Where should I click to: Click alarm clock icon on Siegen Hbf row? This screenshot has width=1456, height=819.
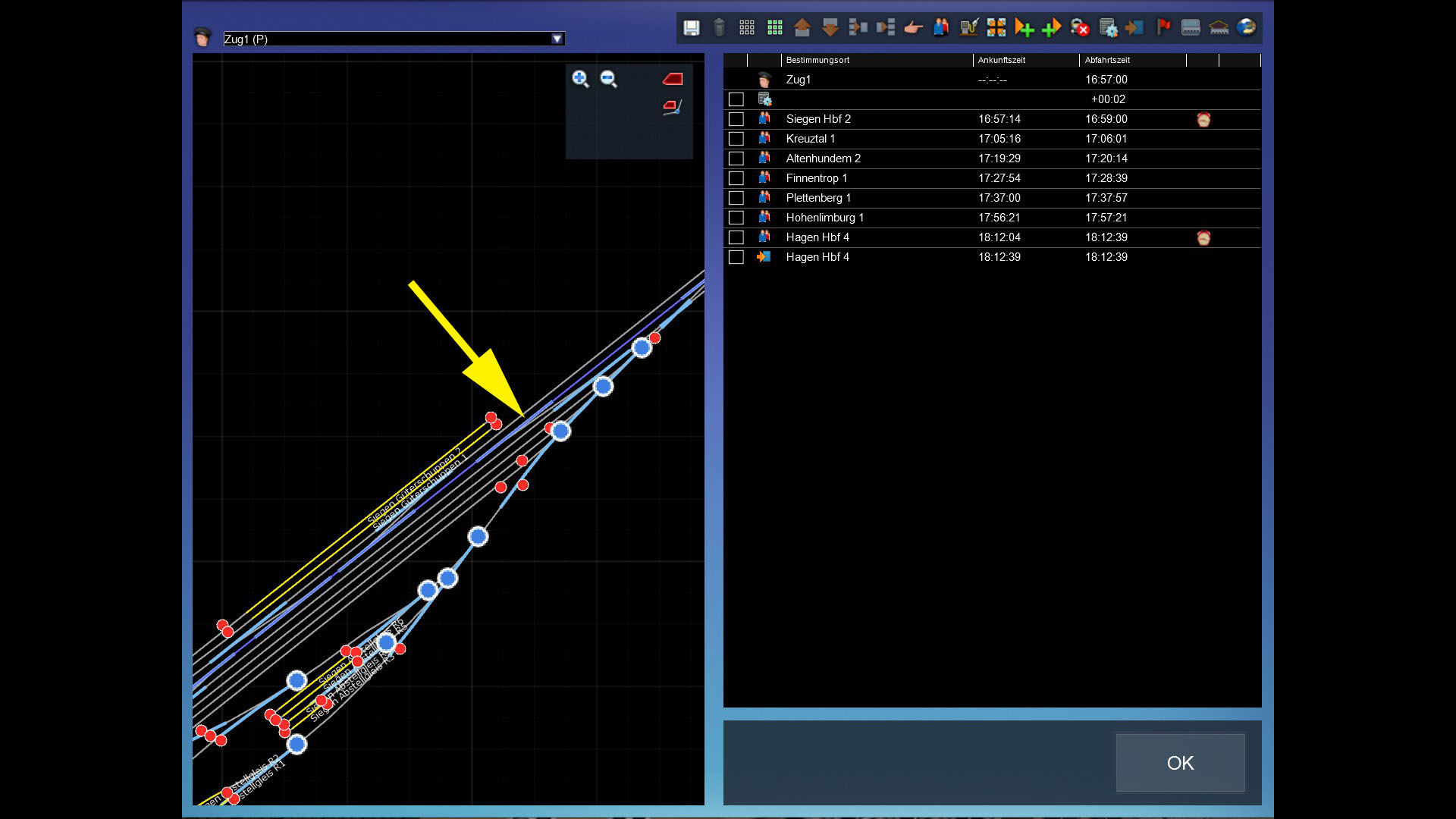(x=1203, y=119)
